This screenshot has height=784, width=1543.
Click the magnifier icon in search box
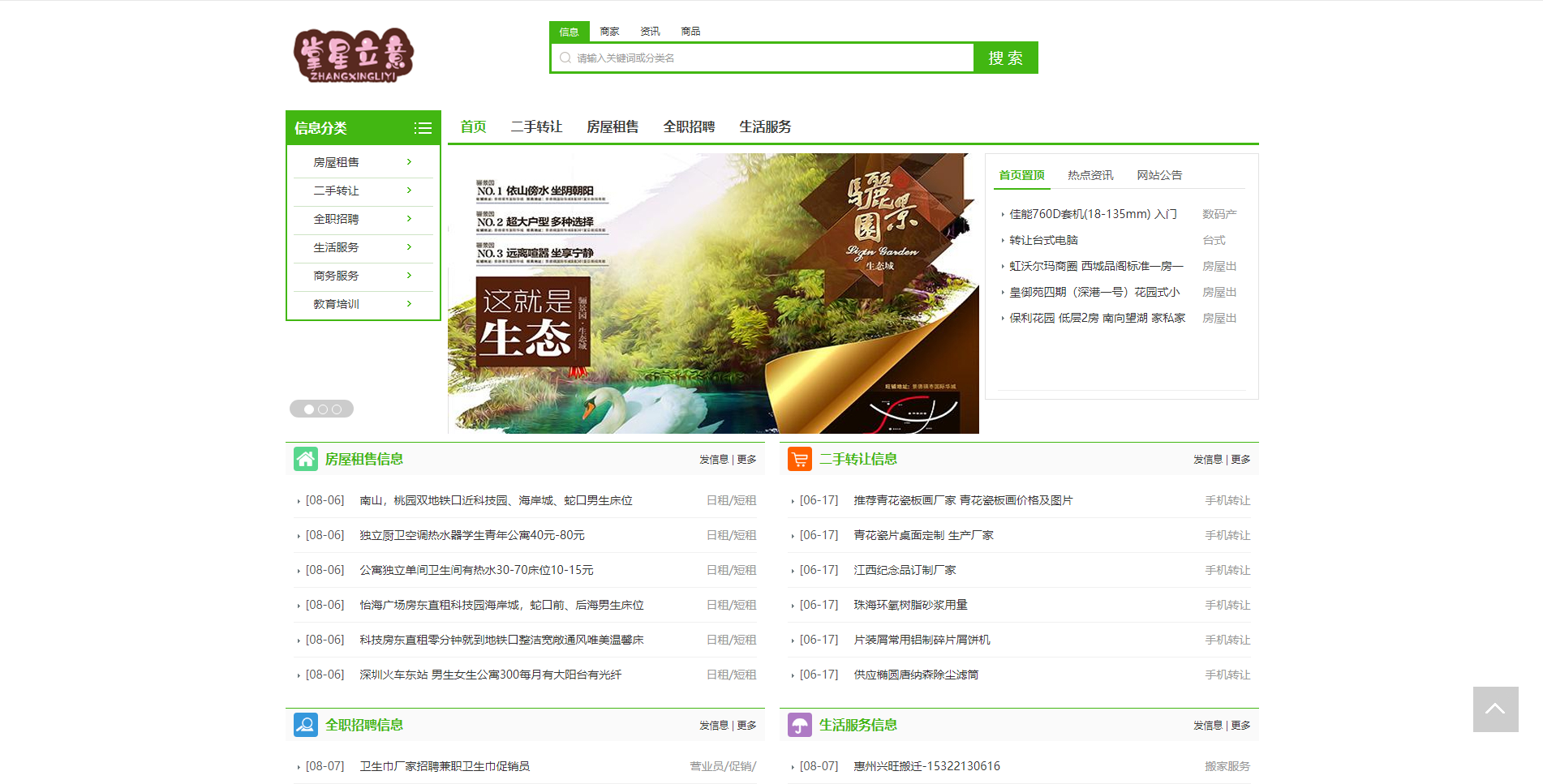[565, 58]
